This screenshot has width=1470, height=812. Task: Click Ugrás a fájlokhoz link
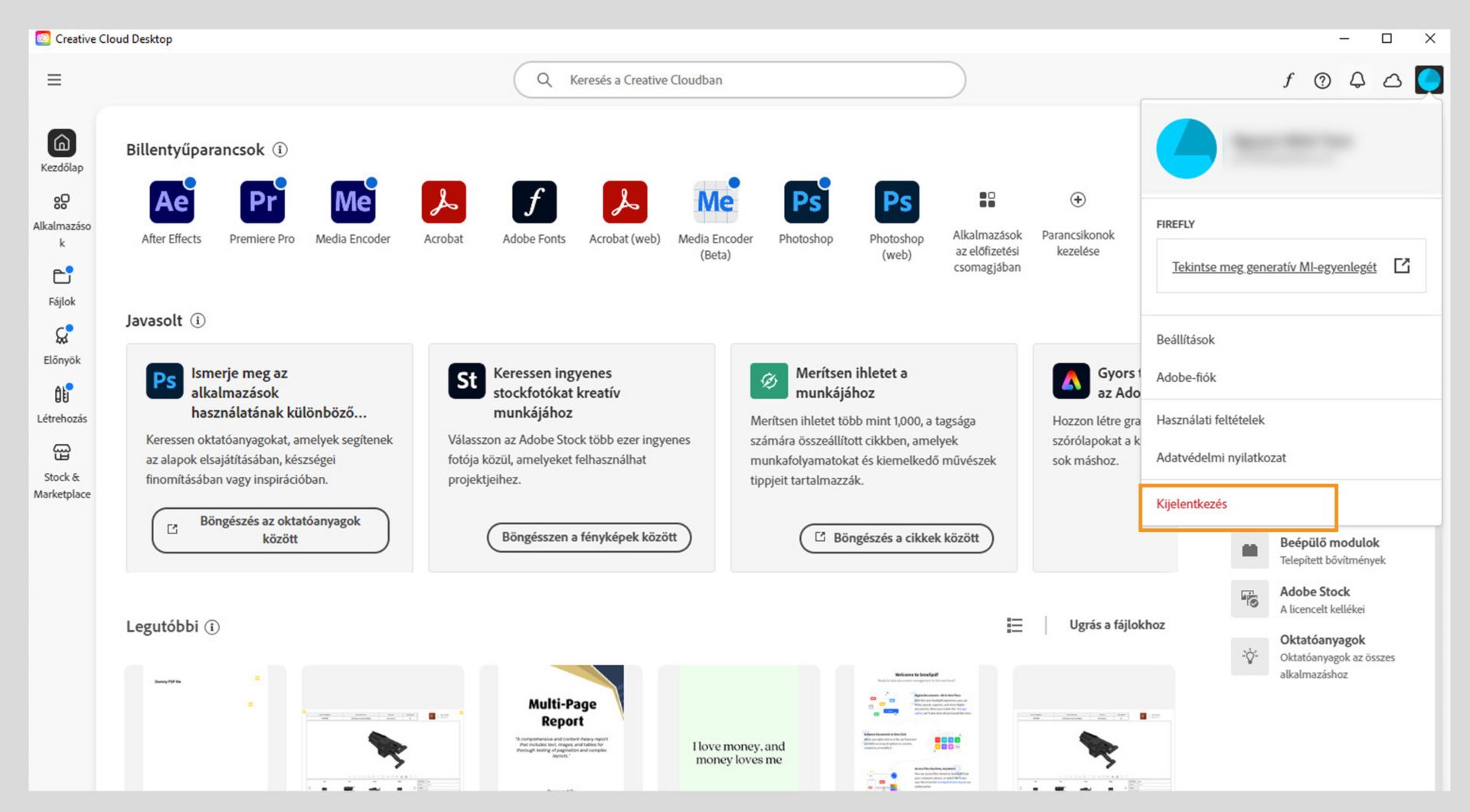coord(1117,625)
